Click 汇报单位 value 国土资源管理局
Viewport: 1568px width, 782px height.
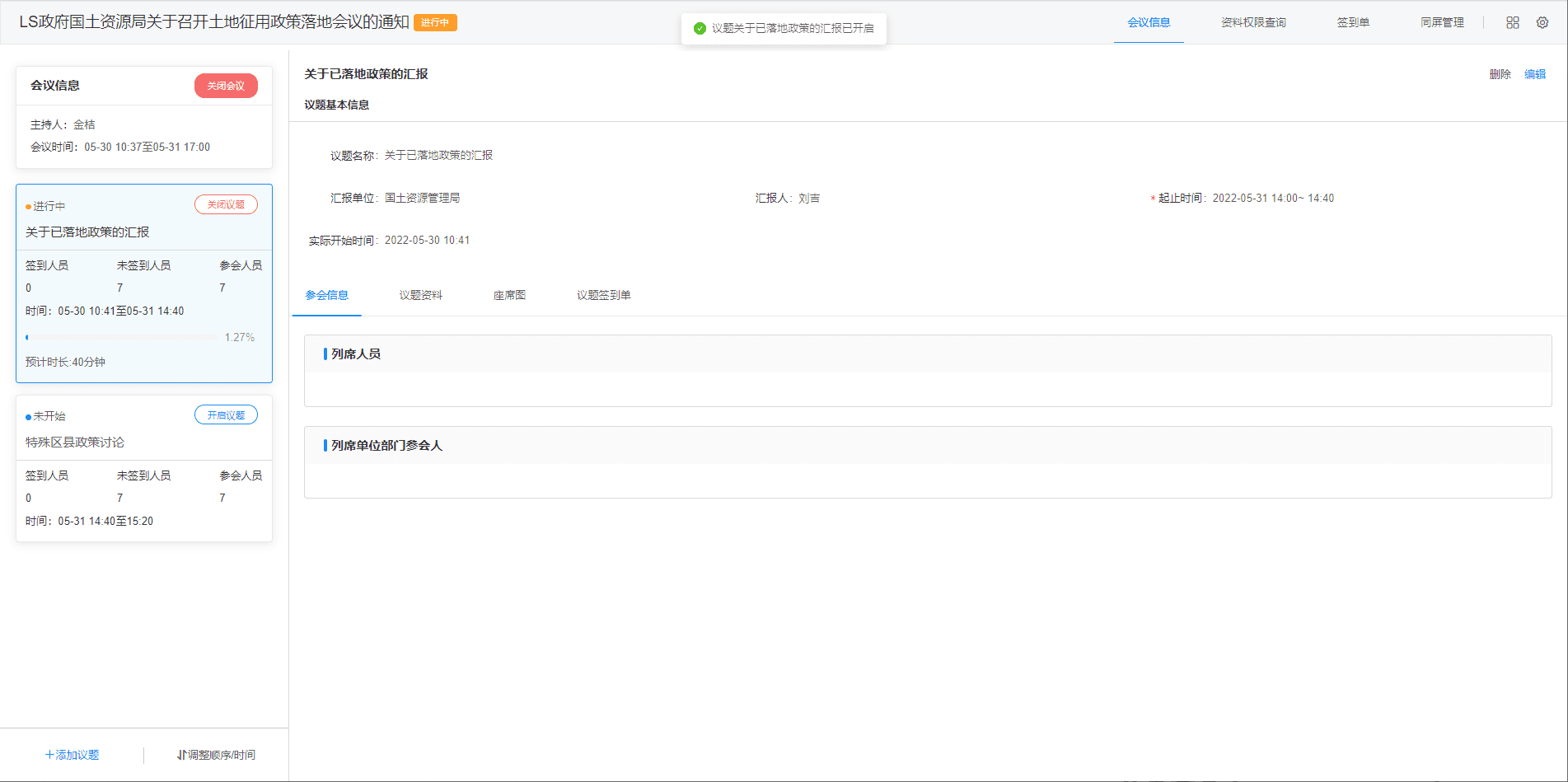(422, 198)
